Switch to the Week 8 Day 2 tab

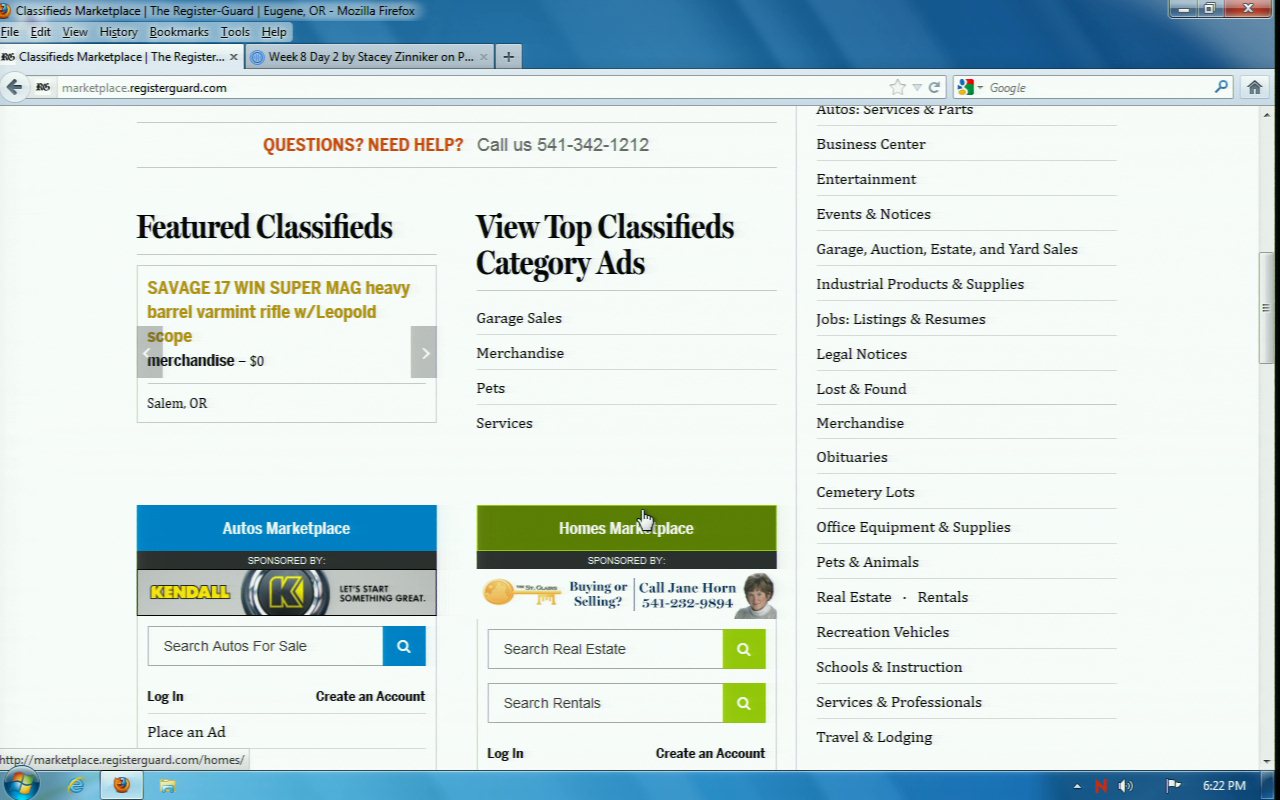tap(370, 57)
